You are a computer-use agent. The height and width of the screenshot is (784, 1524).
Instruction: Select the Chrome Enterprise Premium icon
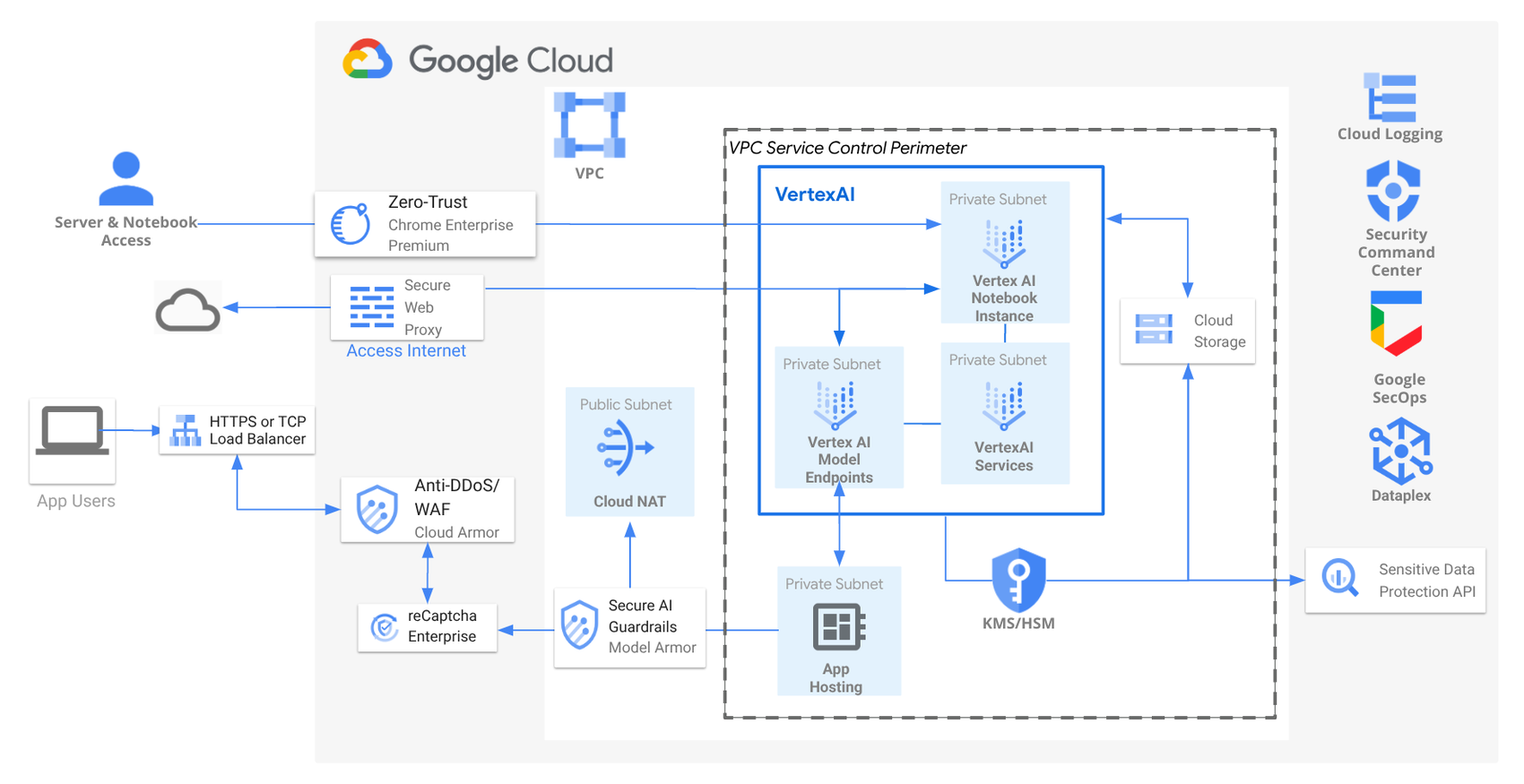[351, 224]
